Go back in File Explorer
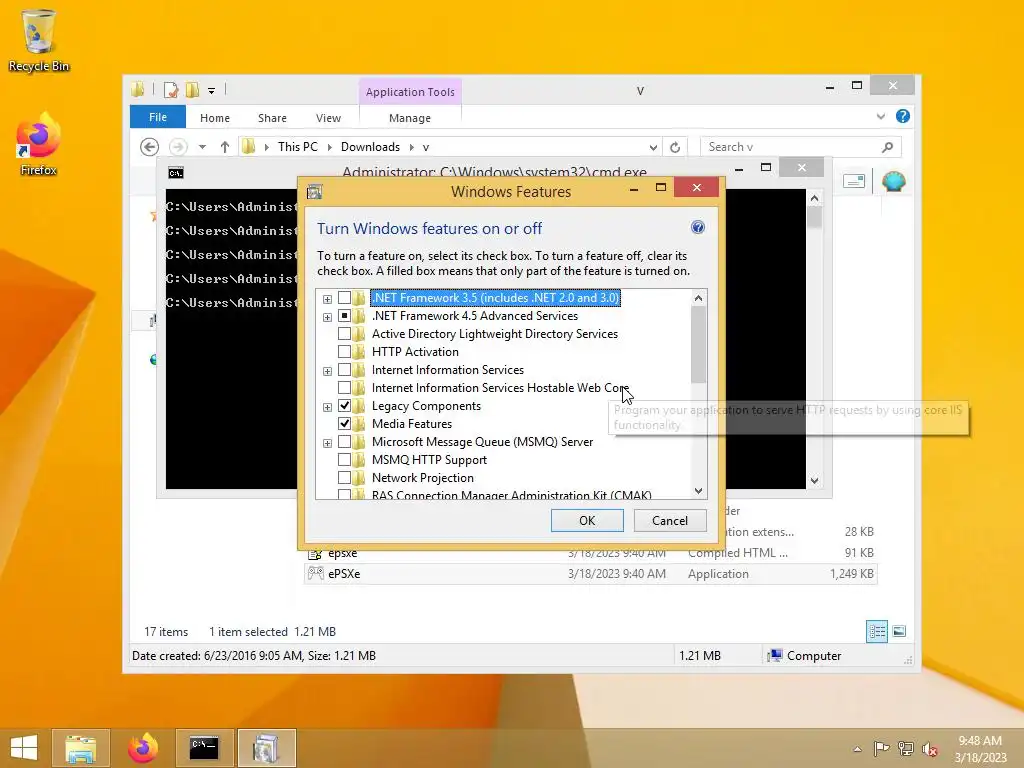Screen dimensions: 1024x768 click(x=150, y=147)
